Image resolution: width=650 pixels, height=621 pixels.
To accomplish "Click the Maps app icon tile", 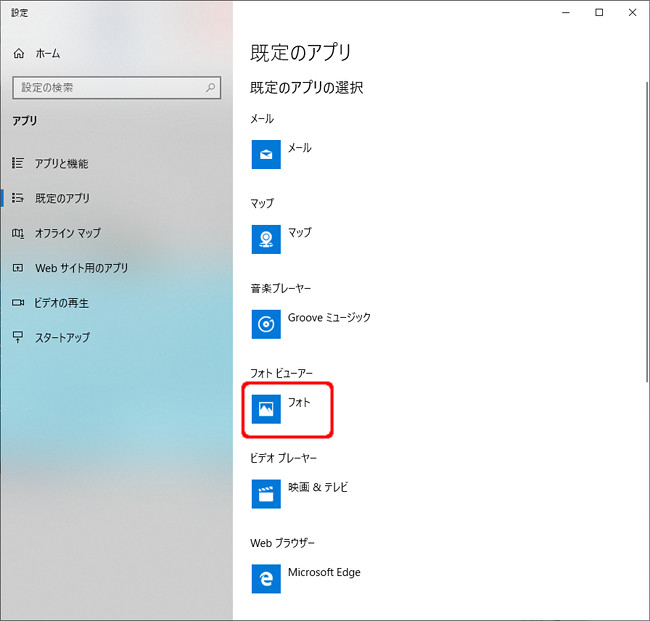I will coord(266,239).
